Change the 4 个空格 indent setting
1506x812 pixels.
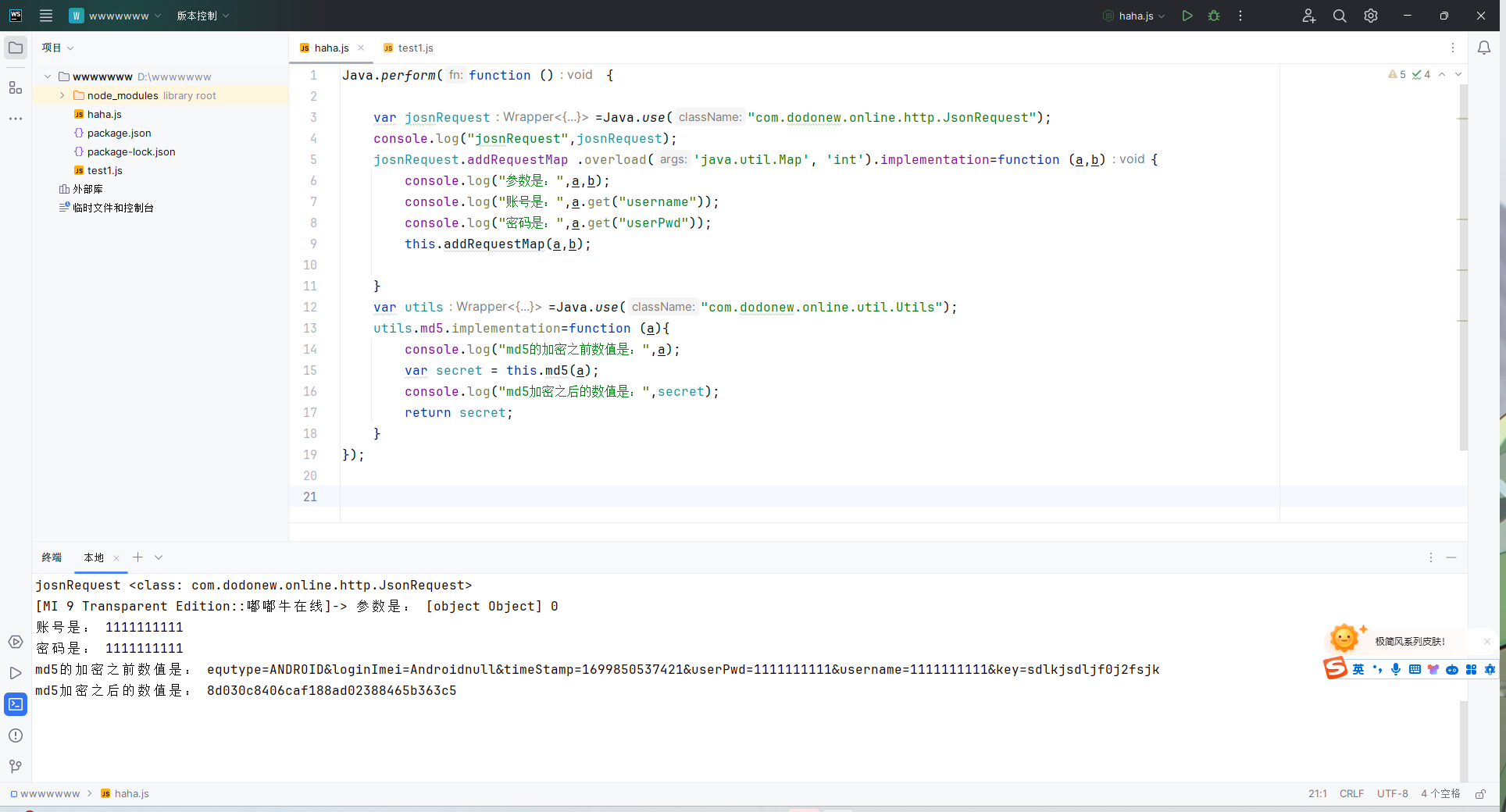pos(1440,793)
